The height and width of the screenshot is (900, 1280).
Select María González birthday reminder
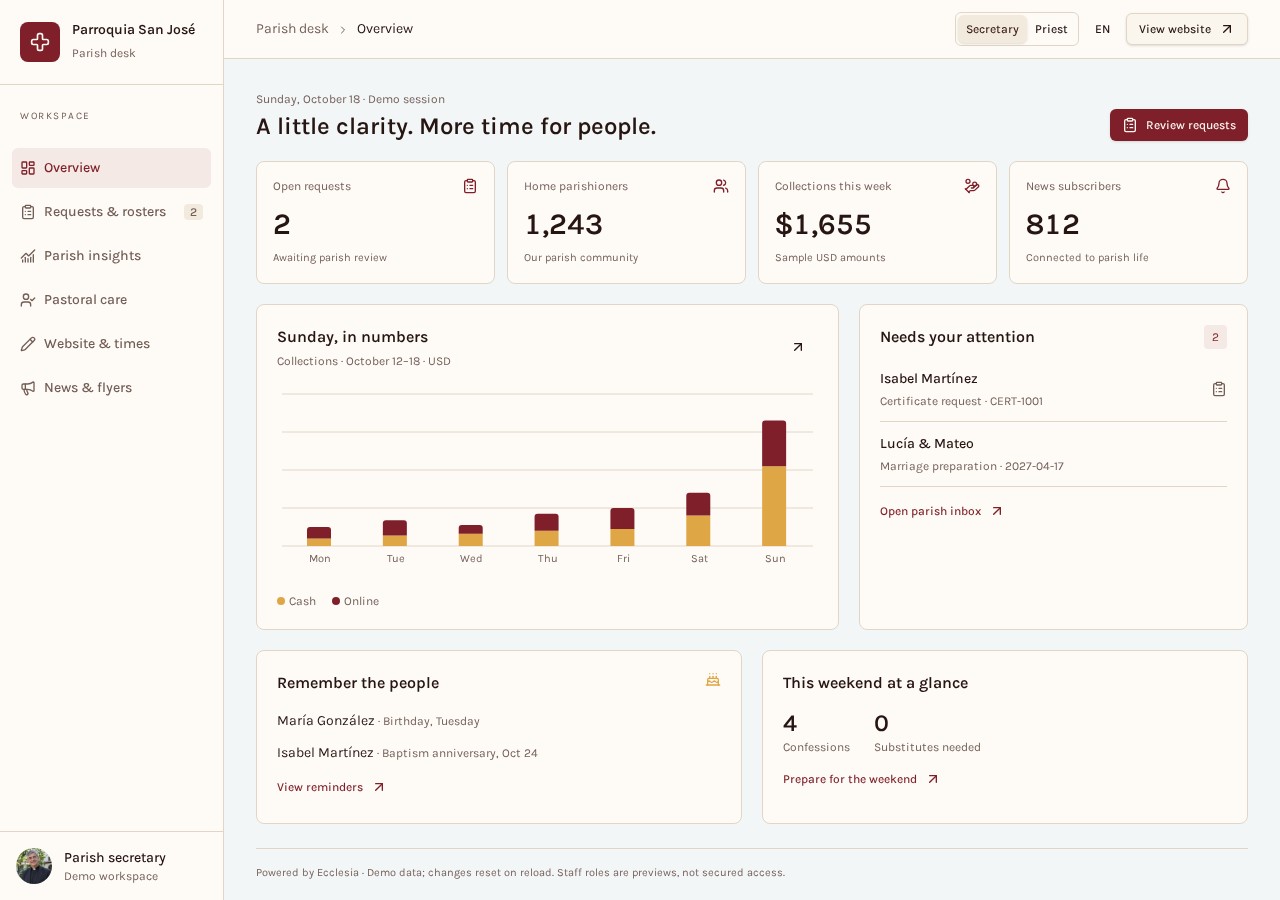click(x=378, y=721)
